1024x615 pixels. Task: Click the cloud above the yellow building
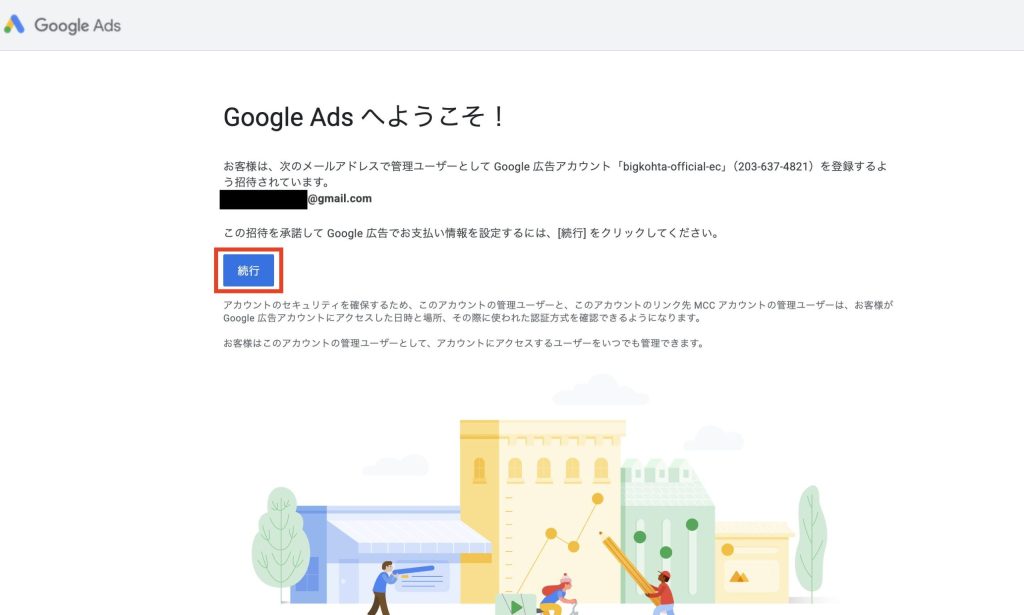pos(601,390)
